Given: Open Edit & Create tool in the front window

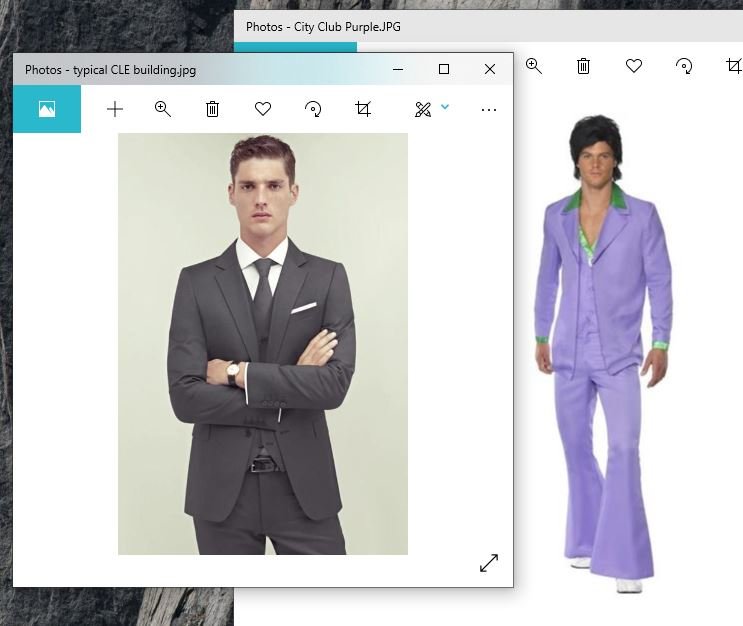Looking at the screenshot, I should 423,109.
